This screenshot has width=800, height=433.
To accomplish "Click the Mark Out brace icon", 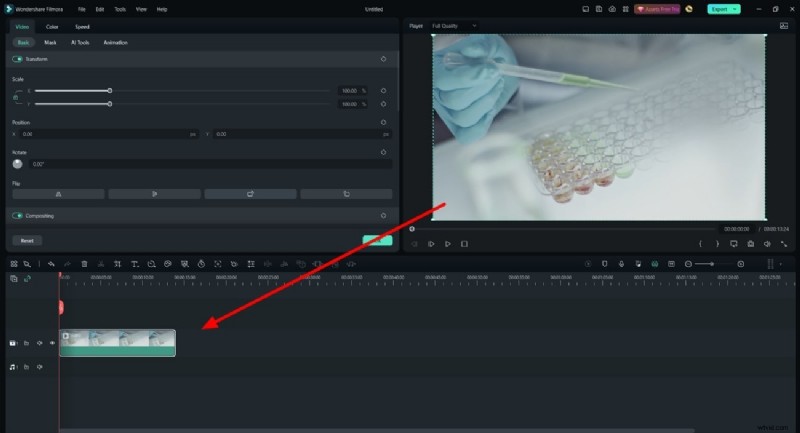I will 717,244.
